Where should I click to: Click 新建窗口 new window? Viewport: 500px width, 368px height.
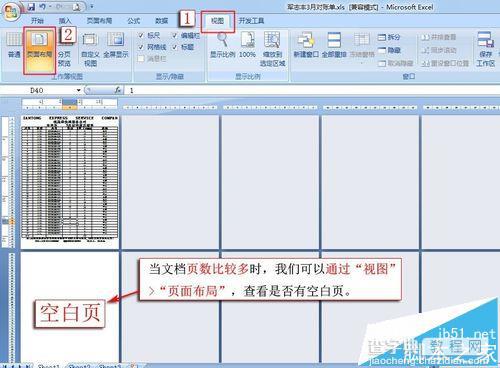click(x=306, y=46)
